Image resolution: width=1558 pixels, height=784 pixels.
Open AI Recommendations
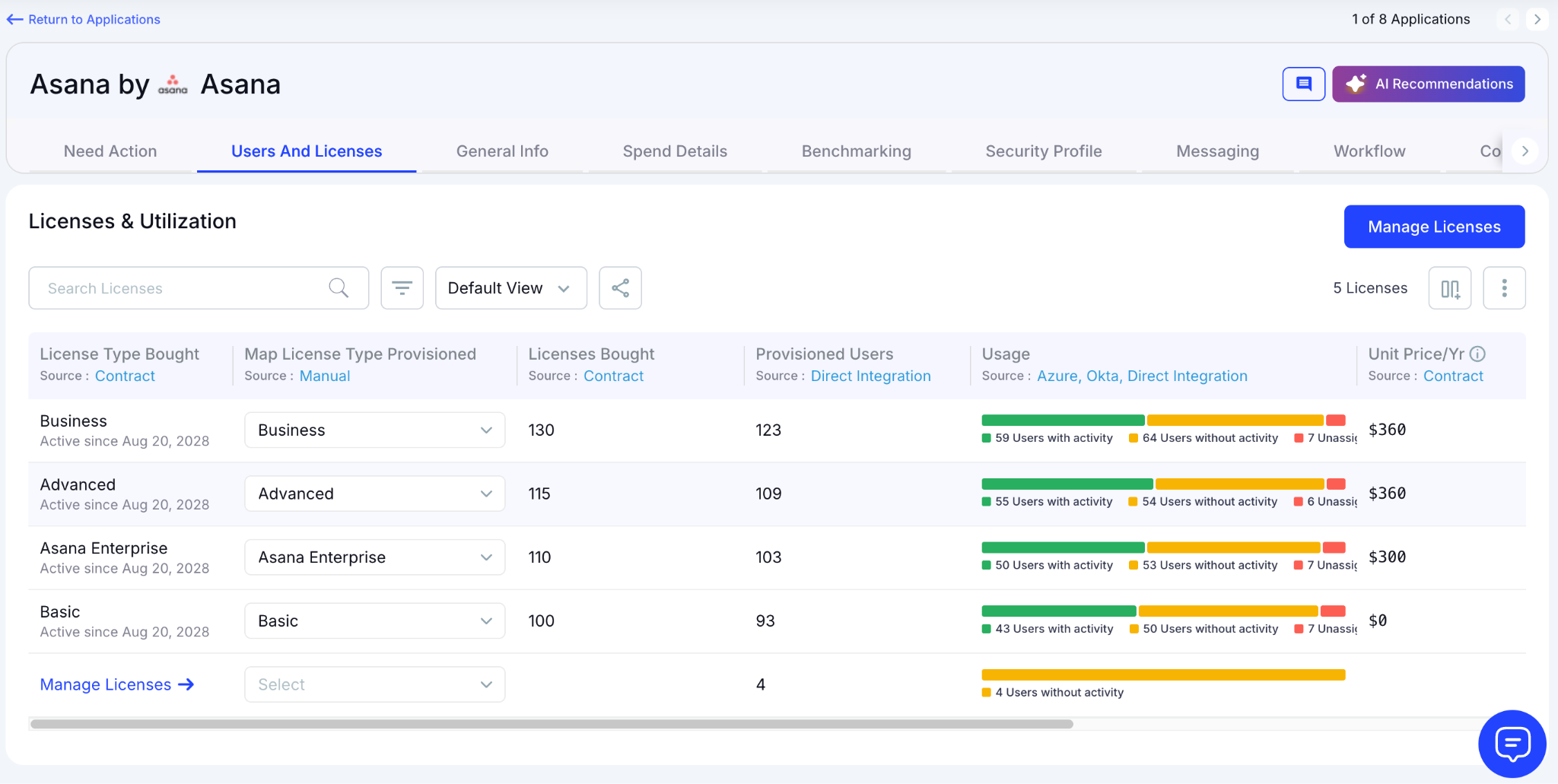[1428, 84]
